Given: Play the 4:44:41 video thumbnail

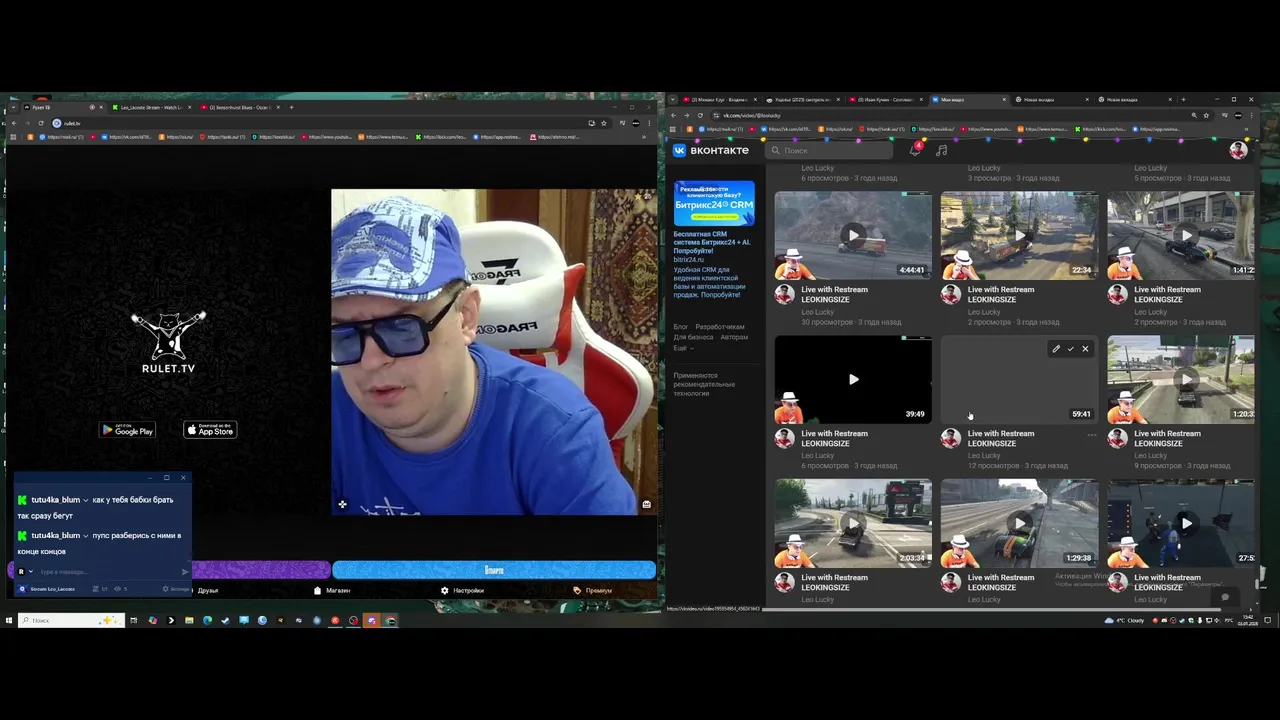Looking at the screenshot, I should click(853, 235).
